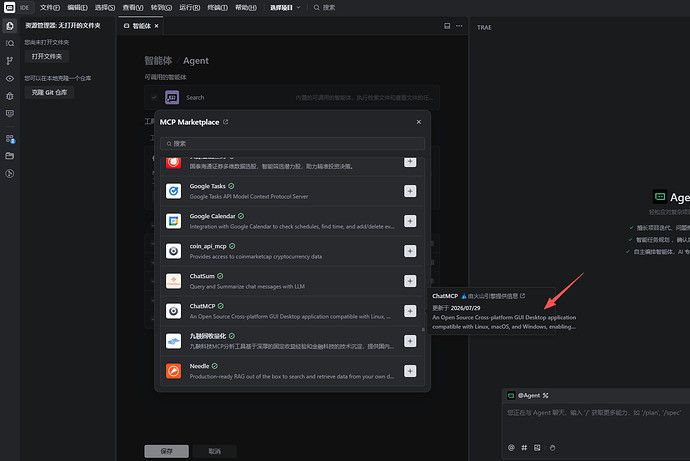Close the MCP Marketplace dialog
The image size is (690, 461).
(418, 122)
